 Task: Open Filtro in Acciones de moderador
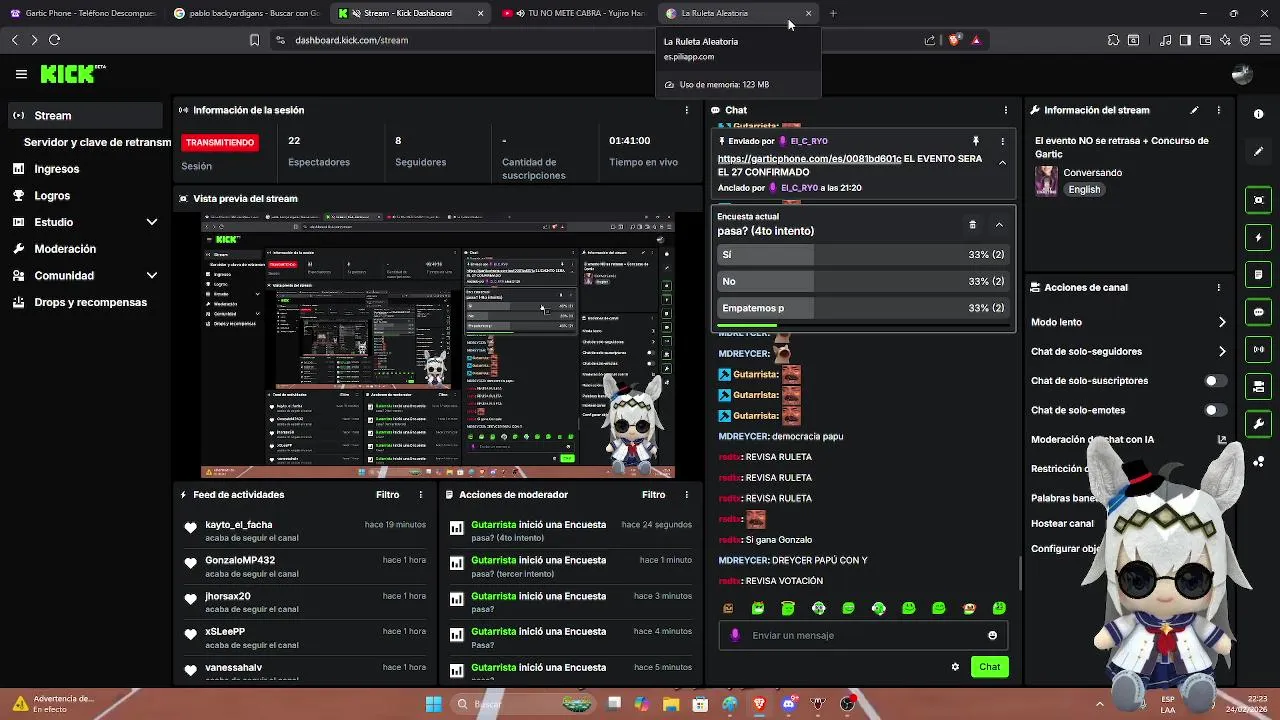click(653, 494)
